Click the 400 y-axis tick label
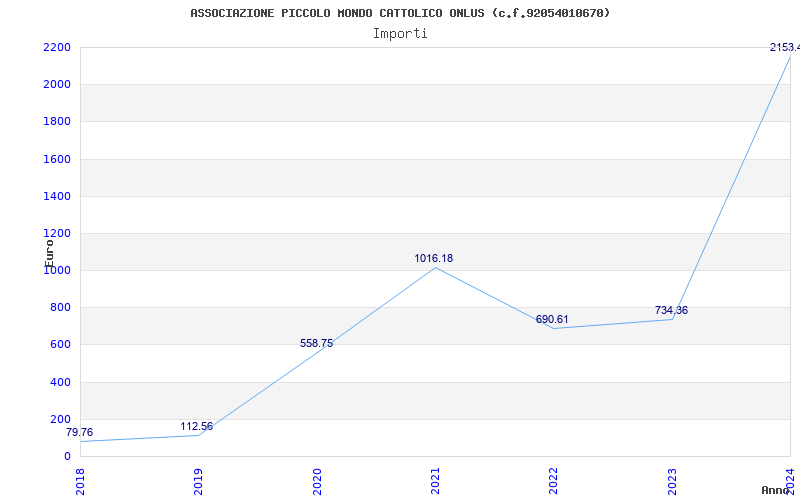This screenshot has height=500, width=800. [60, 382]
